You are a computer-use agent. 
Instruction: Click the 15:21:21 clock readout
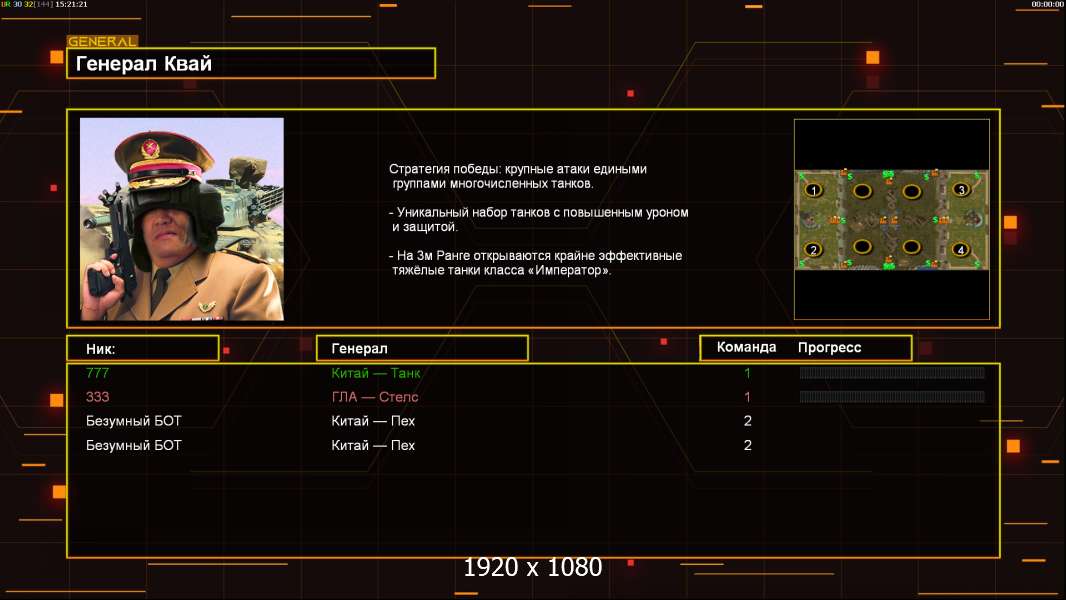[x=71, y=4]
